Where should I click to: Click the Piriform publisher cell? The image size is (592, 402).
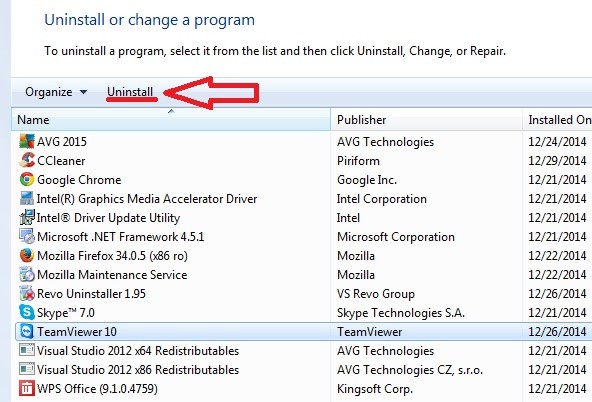point(358,161)
